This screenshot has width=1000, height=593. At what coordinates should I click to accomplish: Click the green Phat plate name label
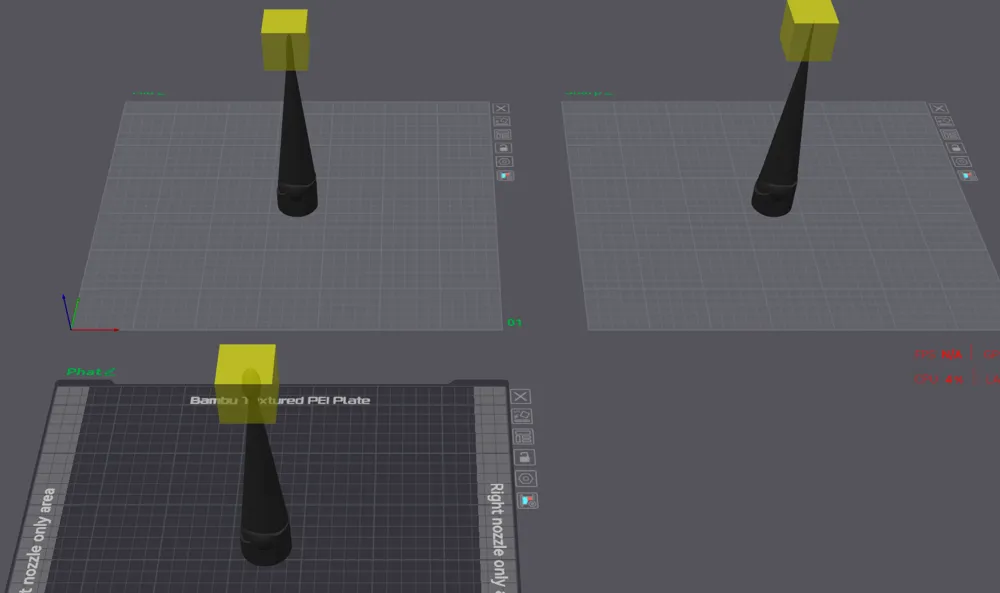pos(91,372)
